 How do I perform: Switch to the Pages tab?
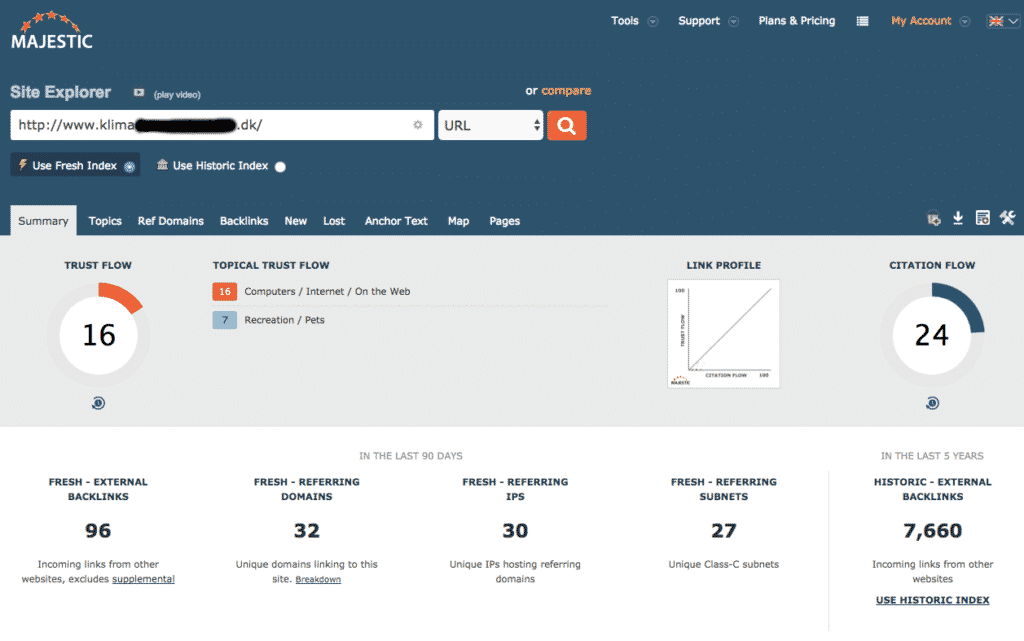504,221
